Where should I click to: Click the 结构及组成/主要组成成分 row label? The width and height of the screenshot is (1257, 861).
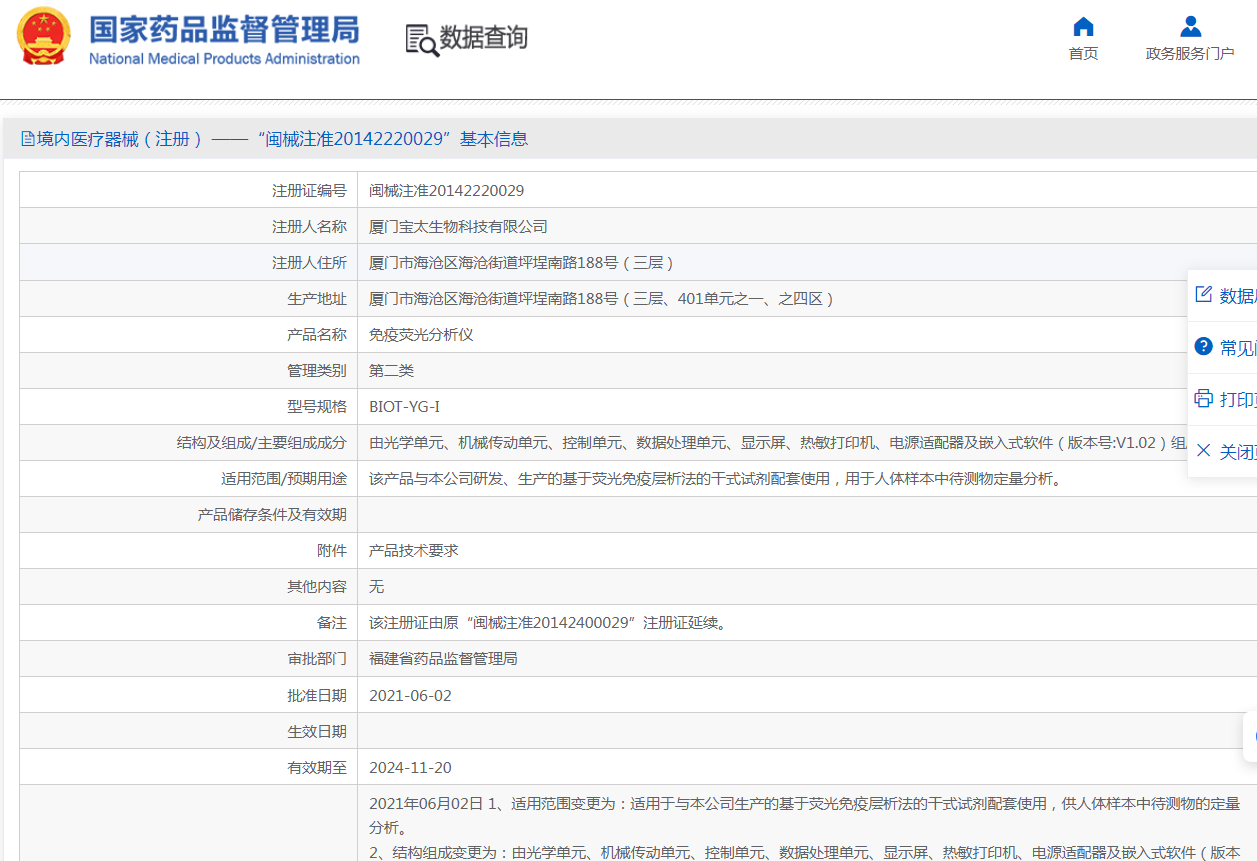pyautogui.click(x=262, y=443)
